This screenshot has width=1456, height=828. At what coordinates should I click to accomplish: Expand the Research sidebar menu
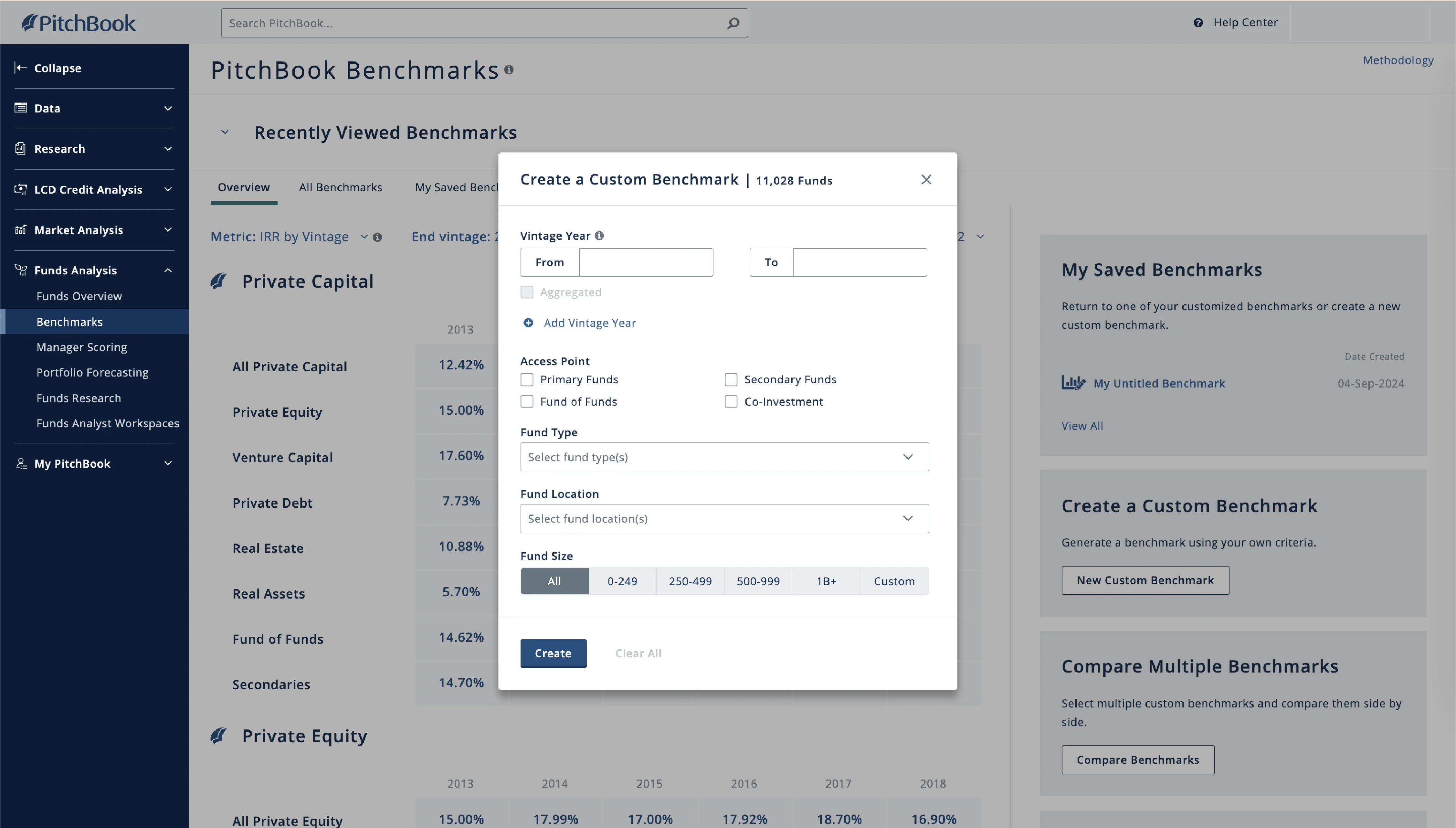[168, 148]
